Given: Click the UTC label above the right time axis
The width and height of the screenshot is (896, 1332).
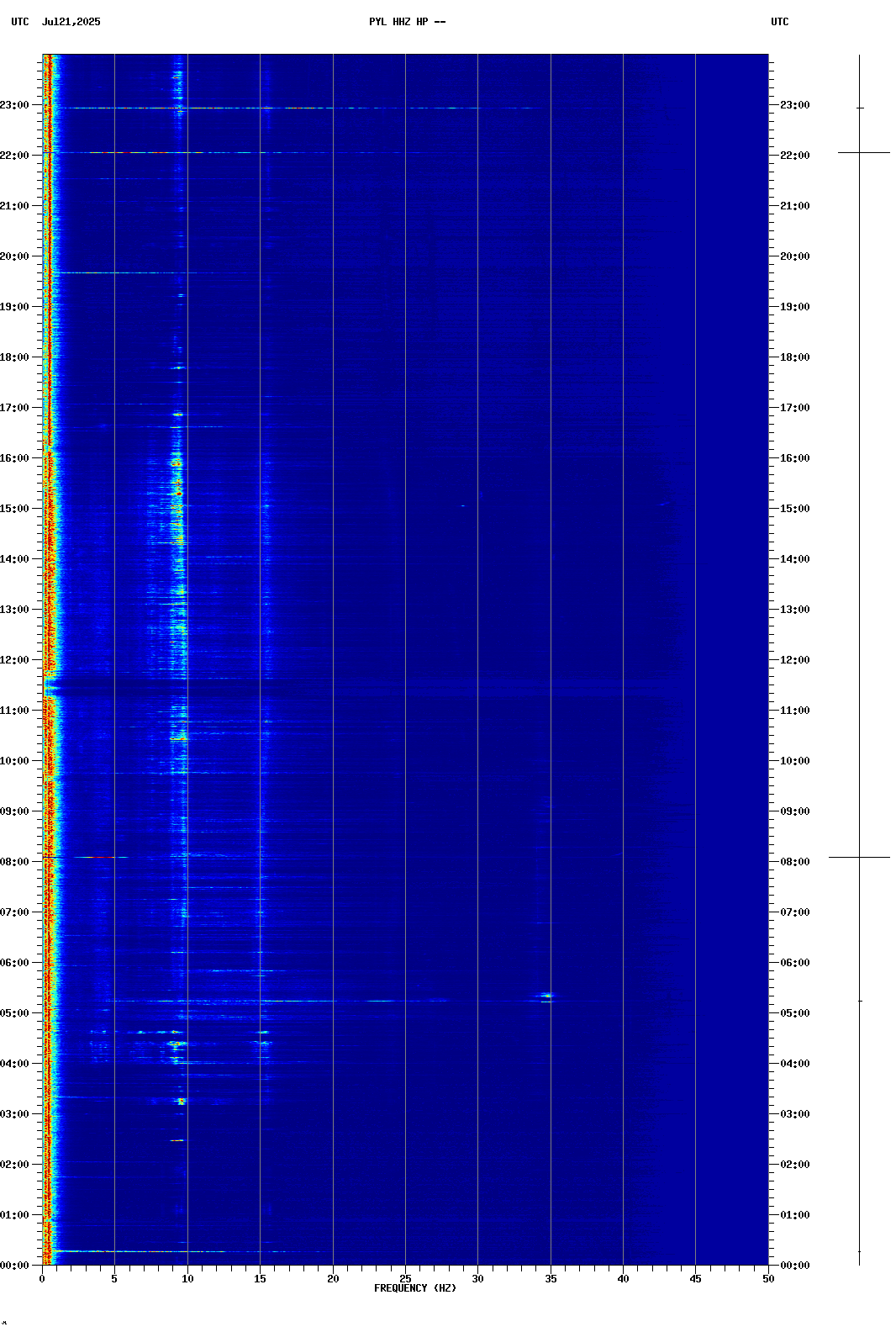Looking at the screenshot, I should click(780, 22).
